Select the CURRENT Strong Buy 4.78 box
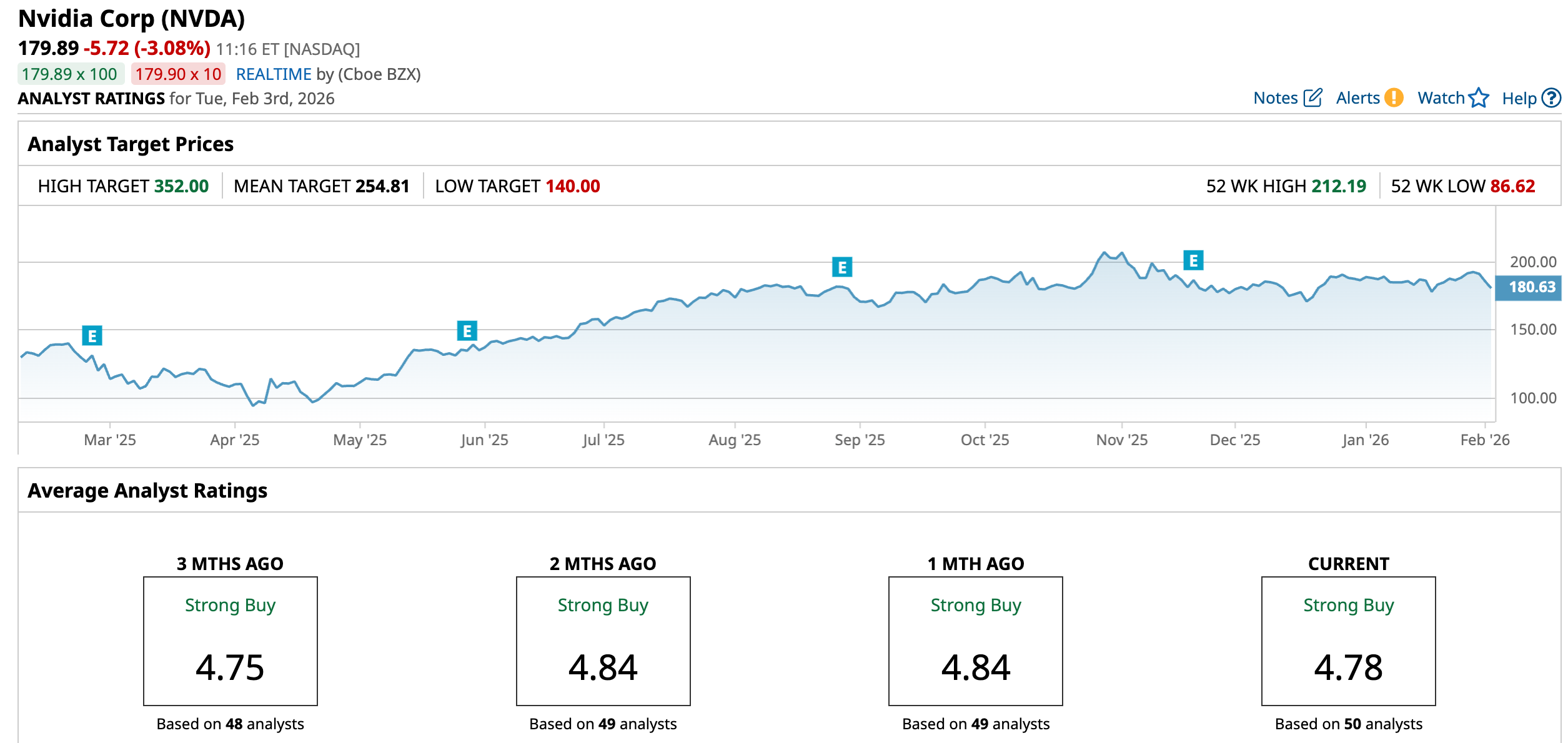This screenshot has width=1568, height=743. click(x=1348, y=641)
